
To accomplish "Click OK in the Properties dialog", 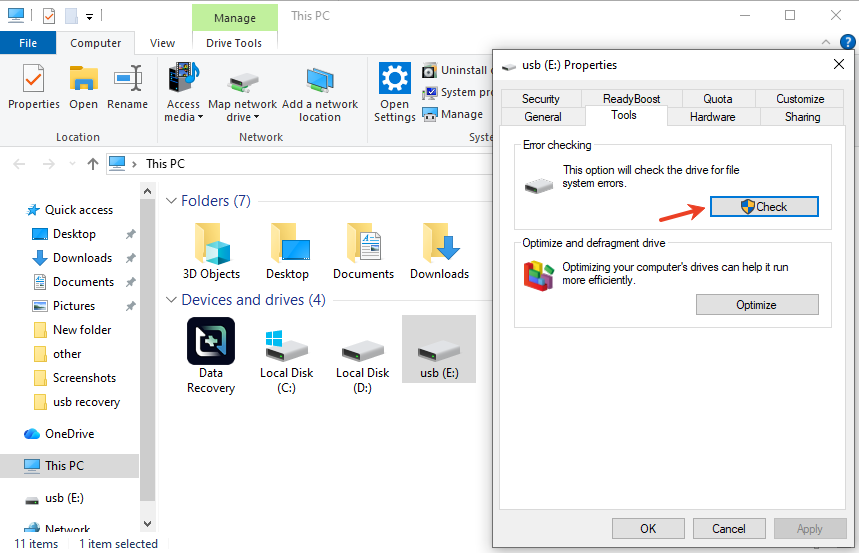I will (648, 528).
